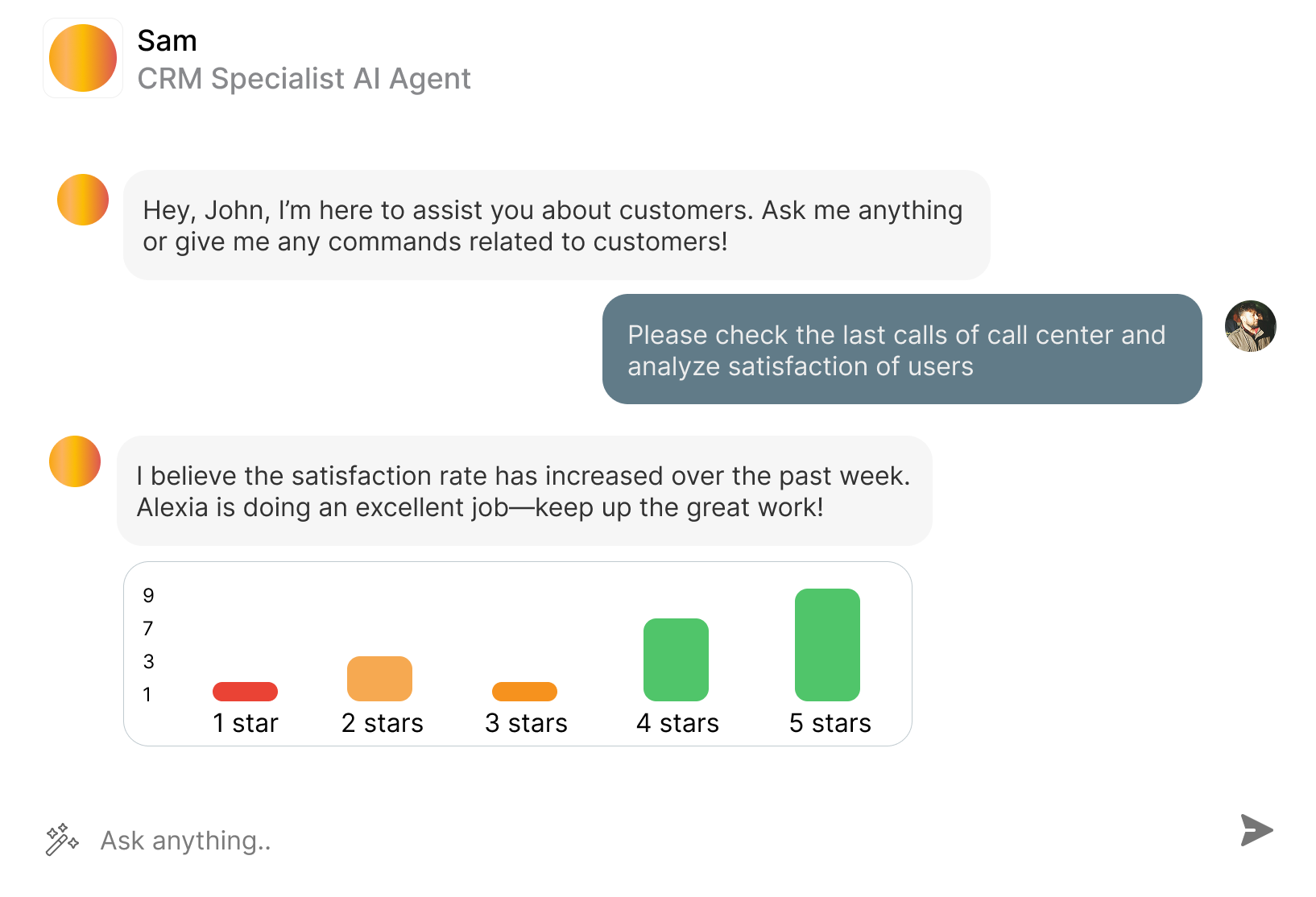
Task: Click the '5 stars' axis label
Action: [830, 723]
